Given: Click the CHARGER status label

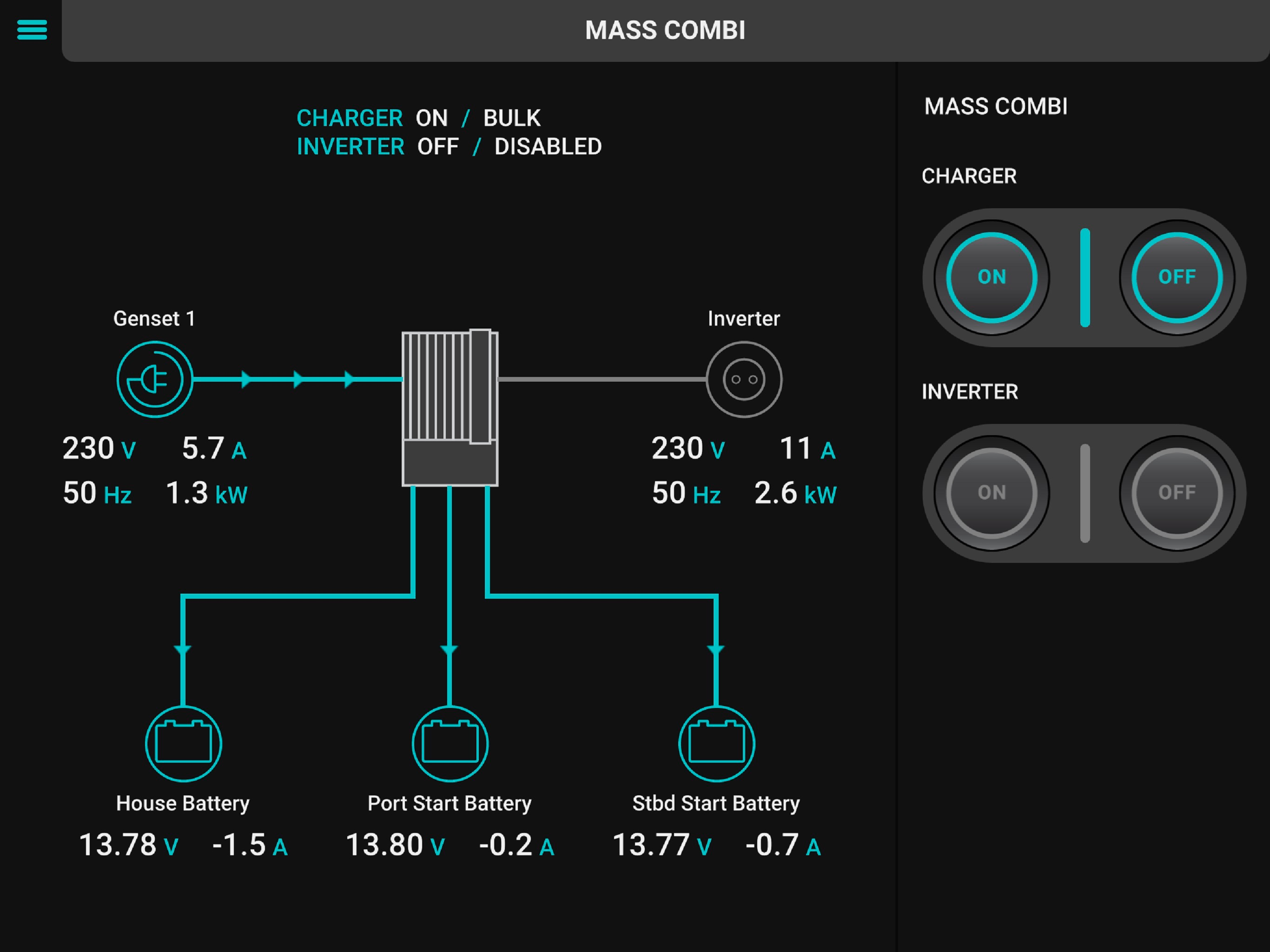Looking at the screenshot, I should coord(350,118).
